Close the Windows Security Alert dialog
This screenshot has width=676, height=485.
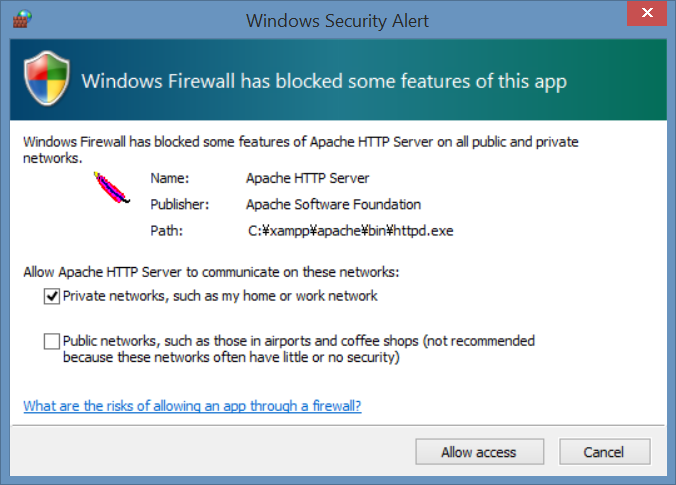(647, 13)
